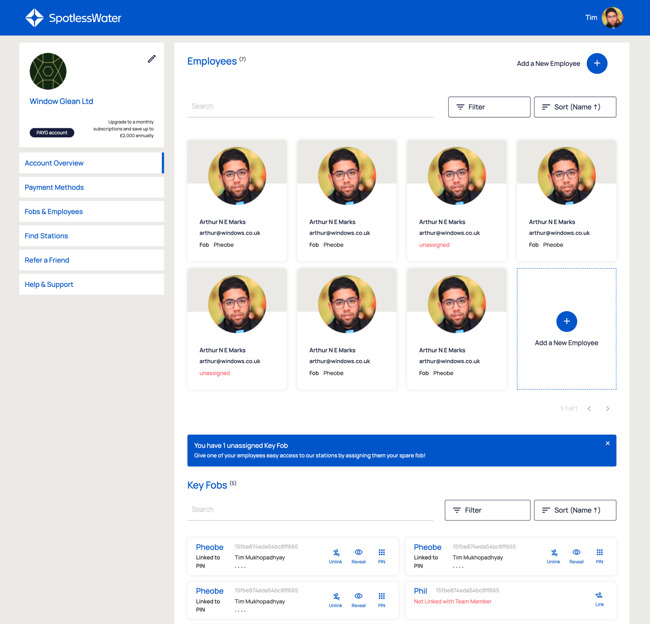Open the Key Fobs Sort (Name) dropdown
The image size is (650, 624).
click(575, 510)
